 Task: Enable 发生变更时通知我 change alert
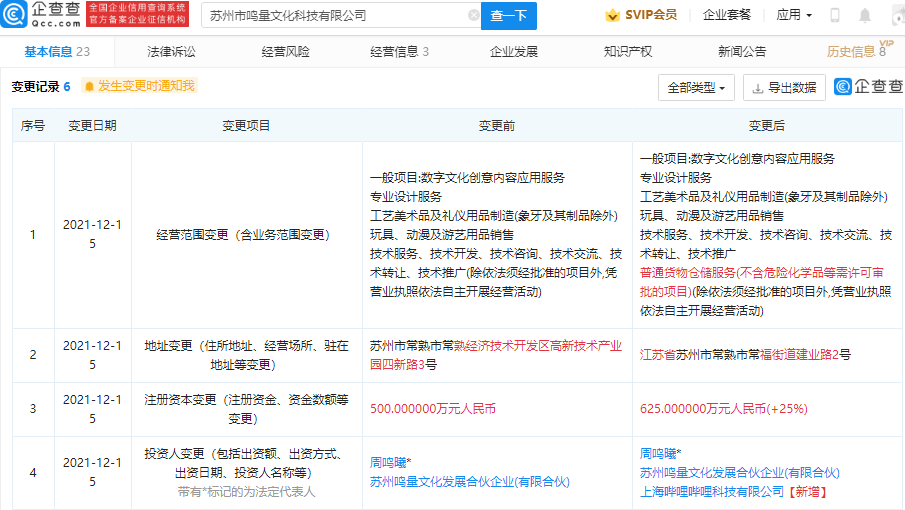point(139,87)
